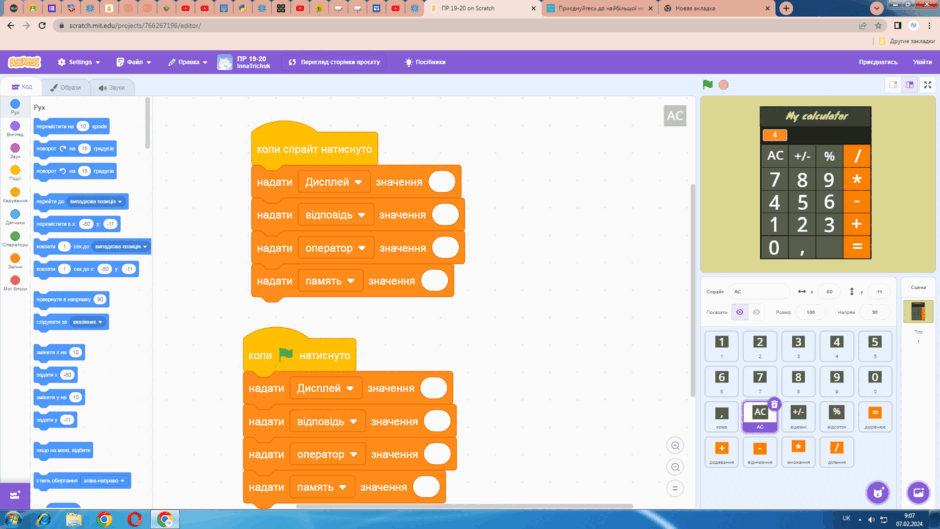Select the Sensing block category
Viewport: 940px width, 529px height.
pos(15,217)
